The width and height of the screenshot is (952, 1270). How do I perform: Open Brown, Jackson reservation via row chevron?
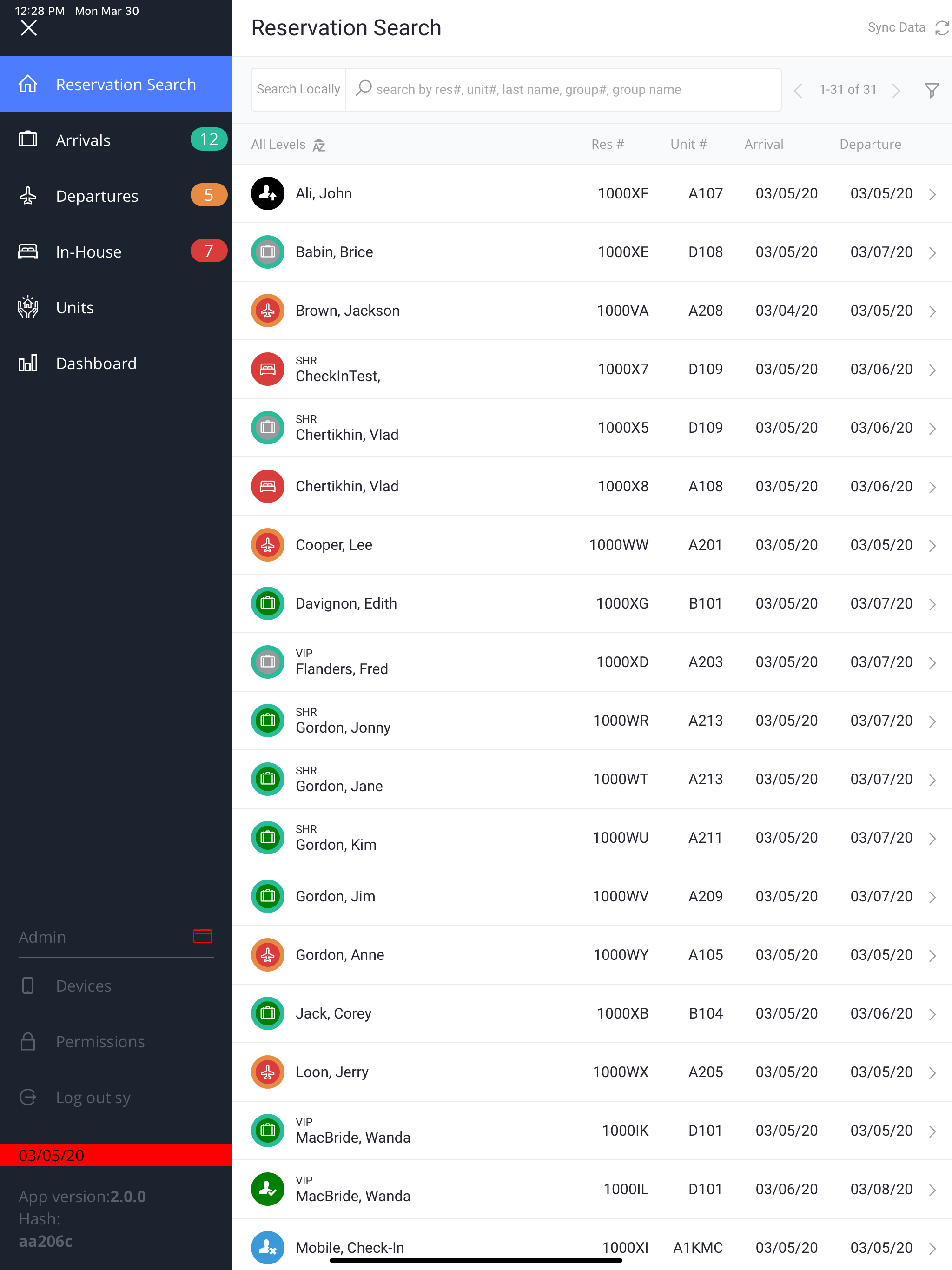932,311
